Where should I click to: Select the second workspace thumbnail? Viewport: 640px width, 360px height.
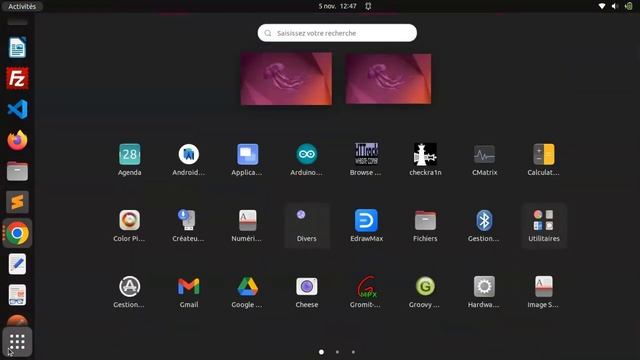(x=388, y=78)
